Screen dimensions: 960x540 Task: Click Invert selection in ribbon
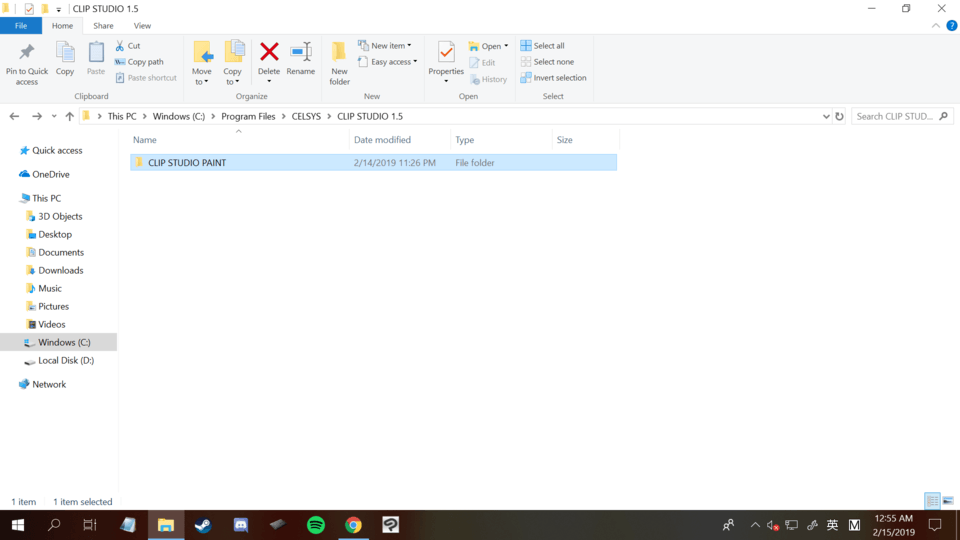[553, 78]
